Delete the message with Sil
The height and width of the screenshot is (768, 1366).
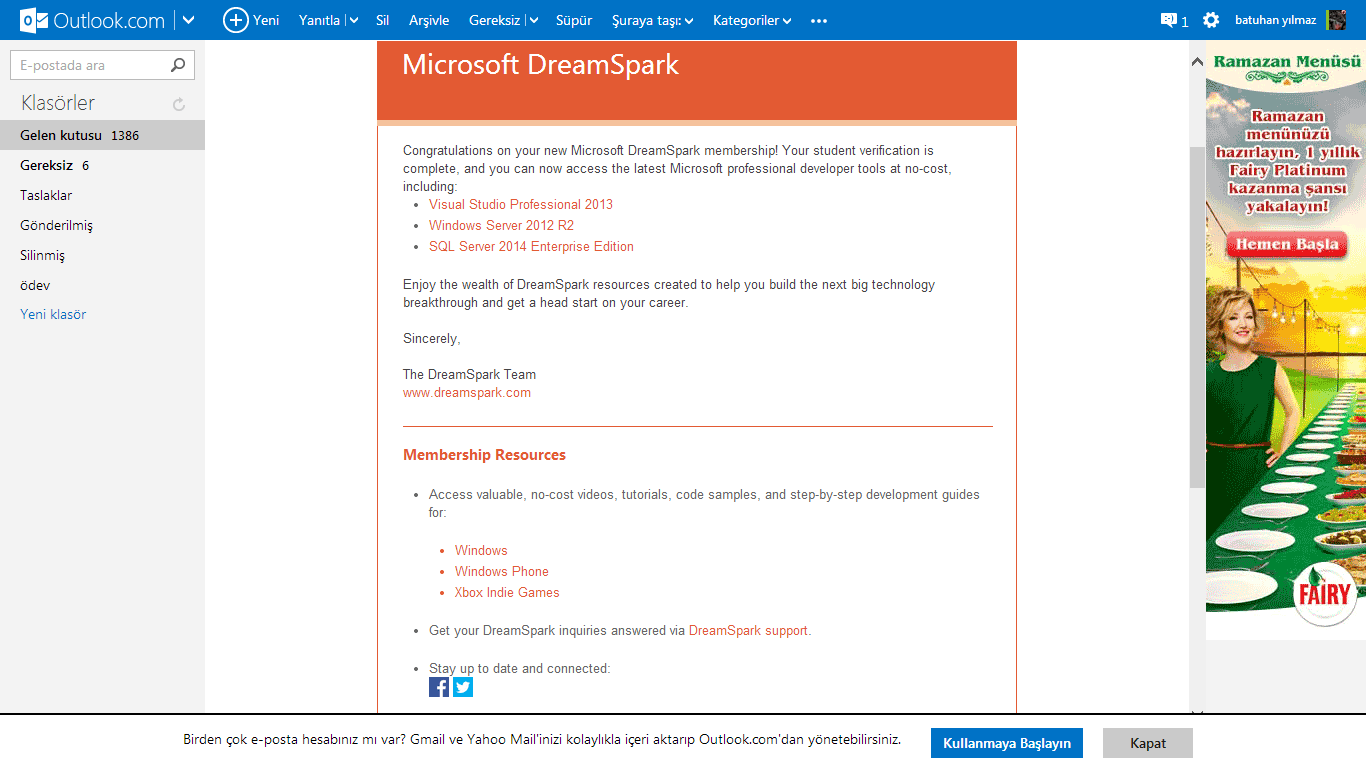[x=383, y=20]
